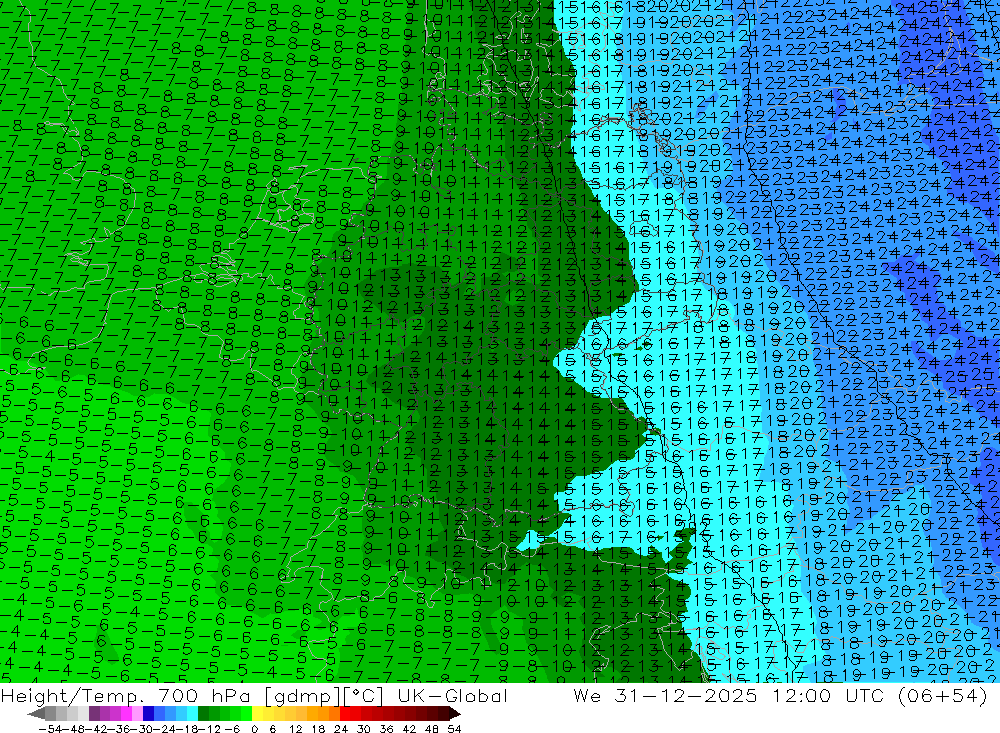This screenshot has width=1000, height=733.
Task: Click the '-6' label under the green swatches
Action: (x=232, y=729)
